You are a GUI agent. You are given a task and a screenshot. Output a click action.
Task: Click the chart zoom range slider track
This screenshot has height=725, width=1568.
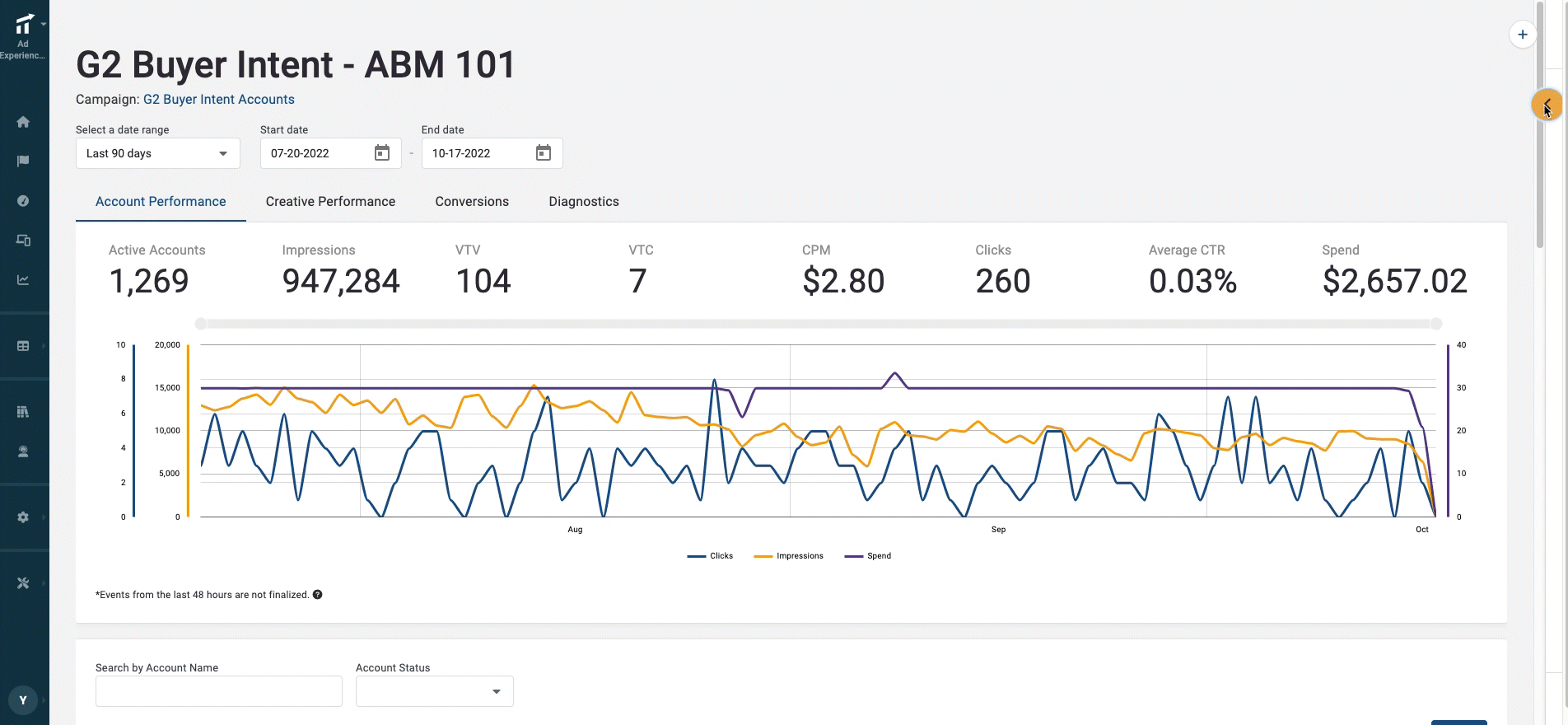click(x=819, y=324)
